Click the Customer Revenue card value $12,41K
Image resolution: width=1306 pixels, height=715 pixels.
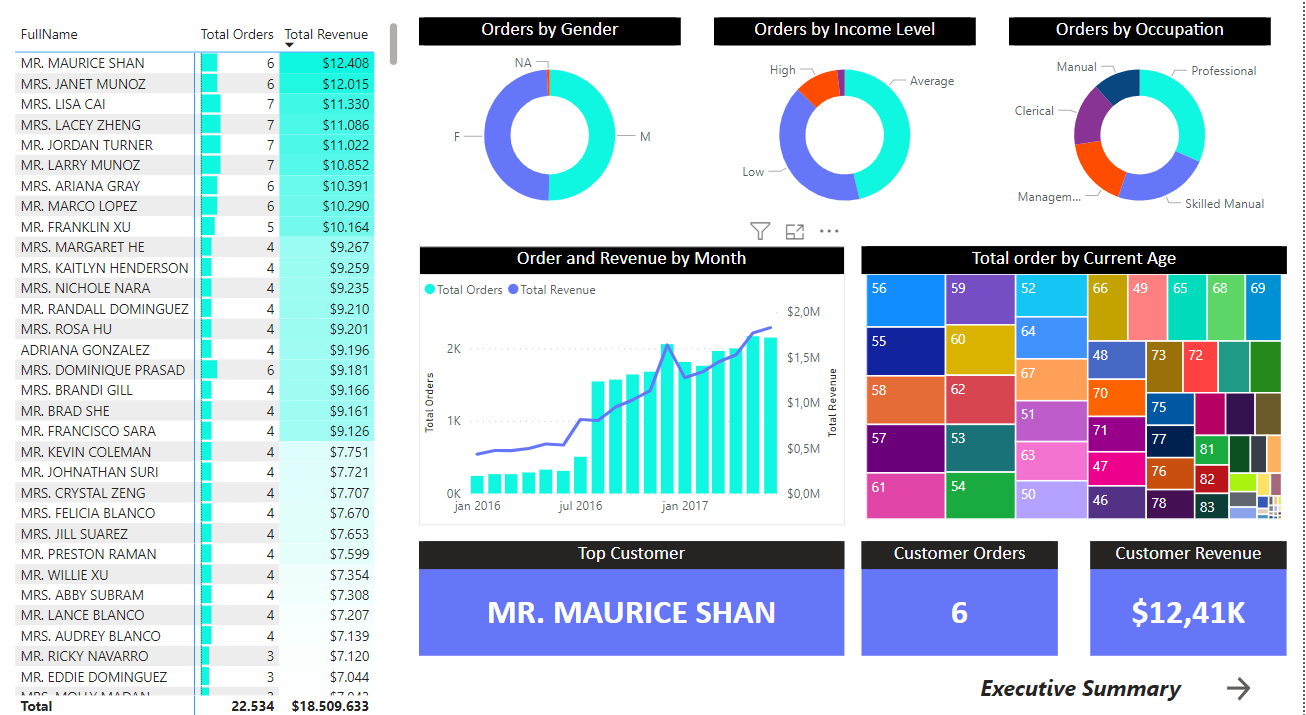point(1188,612)
